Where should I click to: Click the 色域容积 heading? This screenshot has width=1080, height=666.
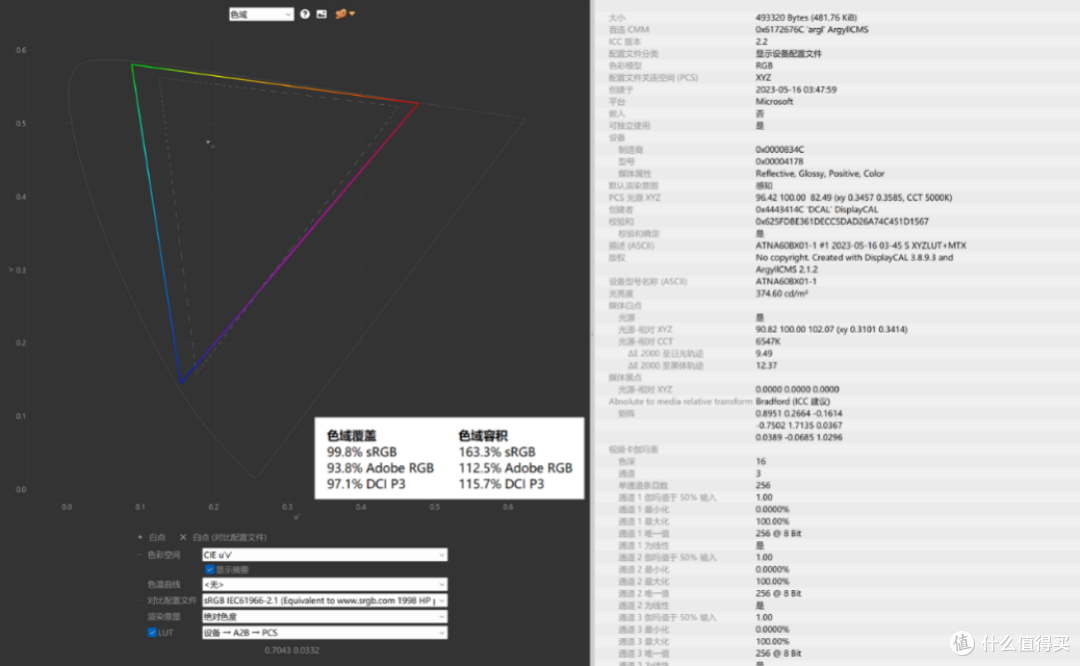(x=483, y=435)
